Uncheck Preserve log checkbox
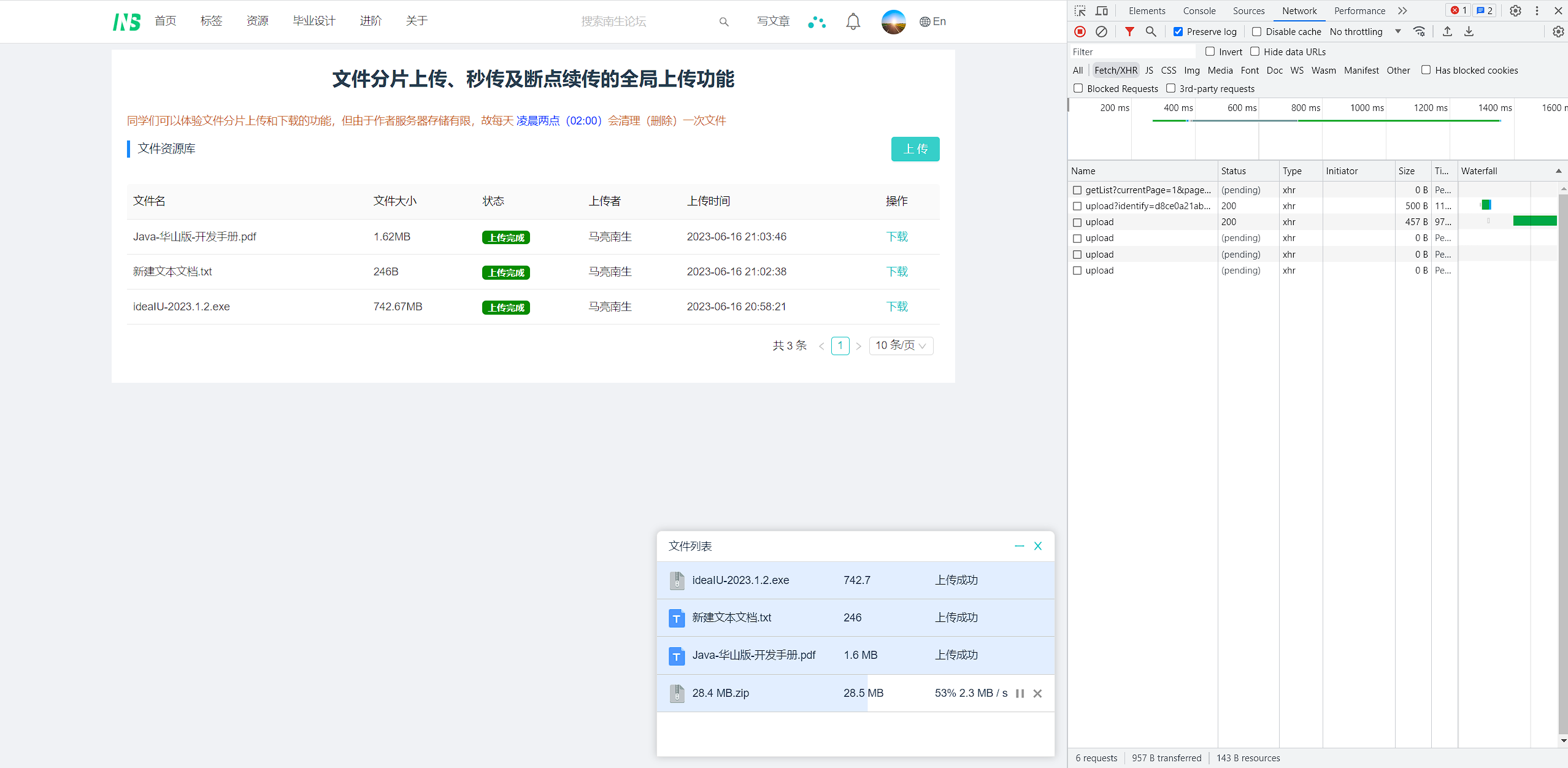 pyautogui.click(x=1178, y=32)
